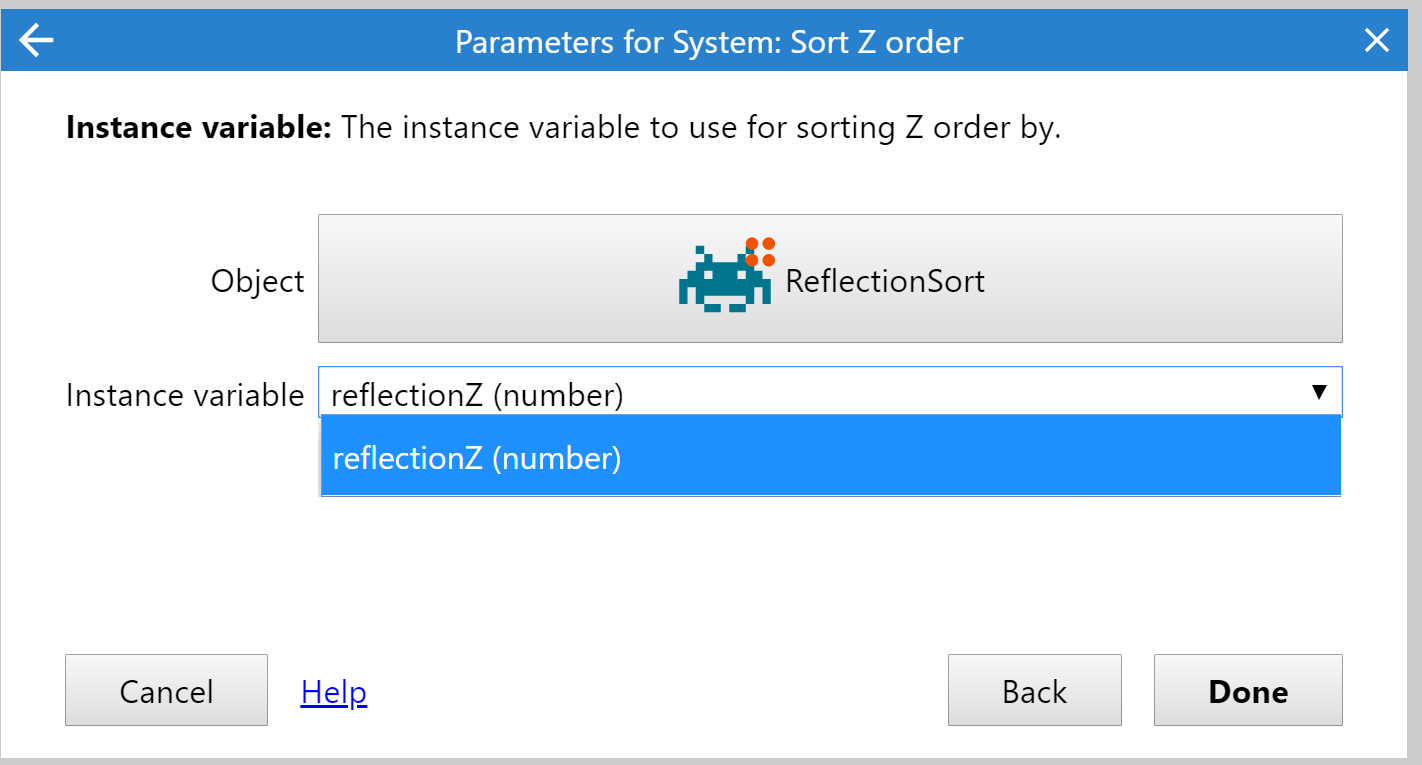Viewport: 1422px width, 765px height.
Task: Click the Cancel button
Action: pyautogui.click(x=166, y=690)
